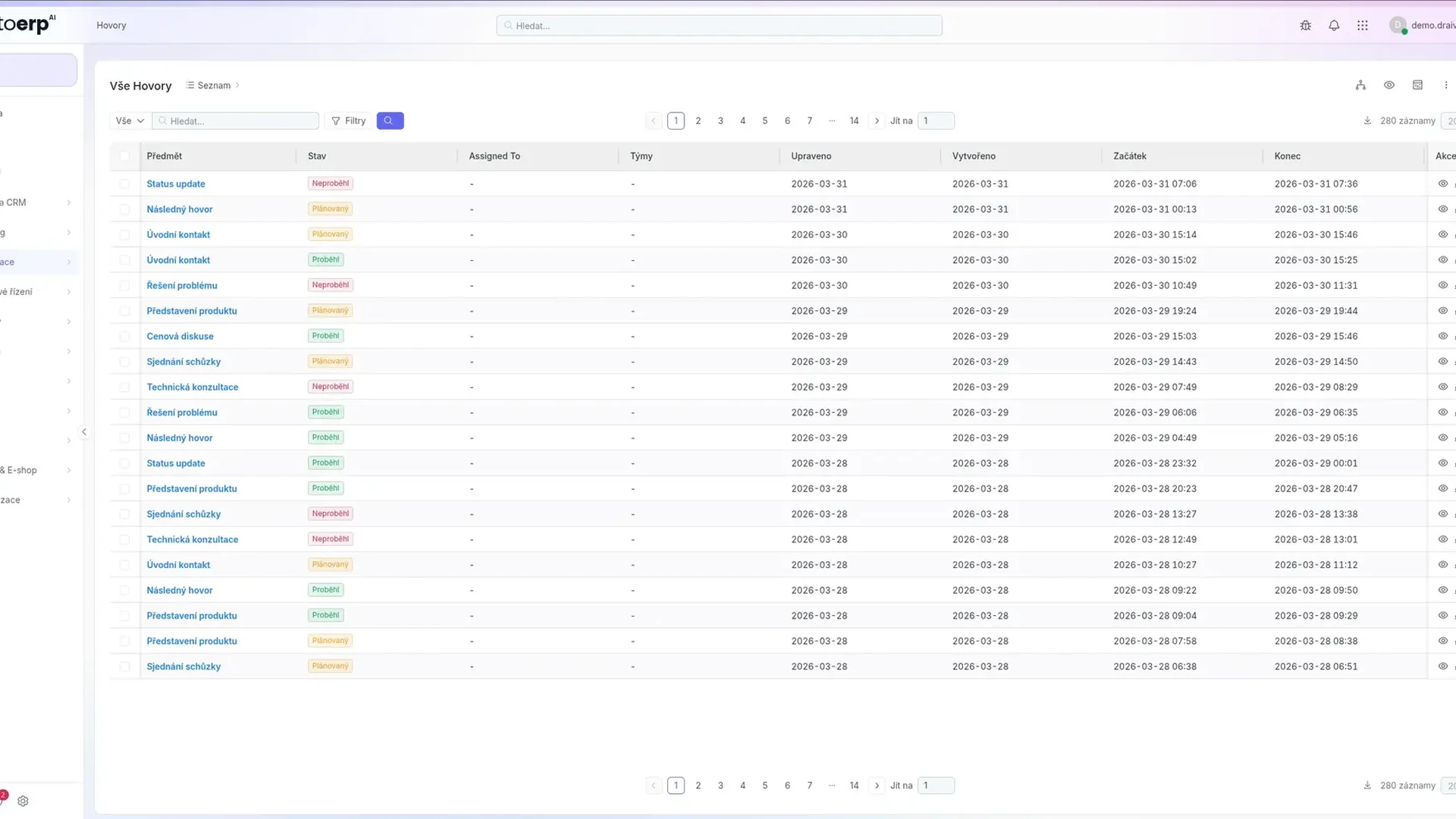Image resolution: width=1456 pixels, height=819 pixels.
Task: Click the top previous page arrow
Action: (x=654, y=121)
